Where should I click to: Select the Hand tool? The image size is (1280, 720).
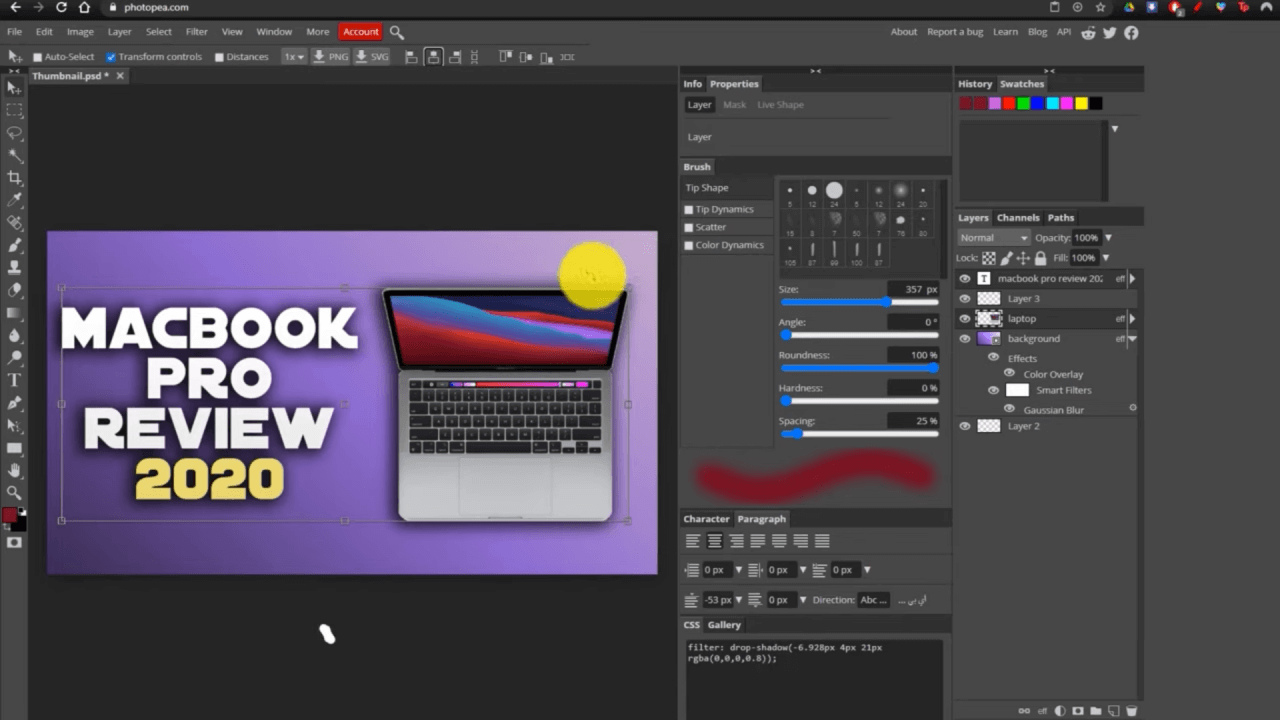(x=15, y=470)
